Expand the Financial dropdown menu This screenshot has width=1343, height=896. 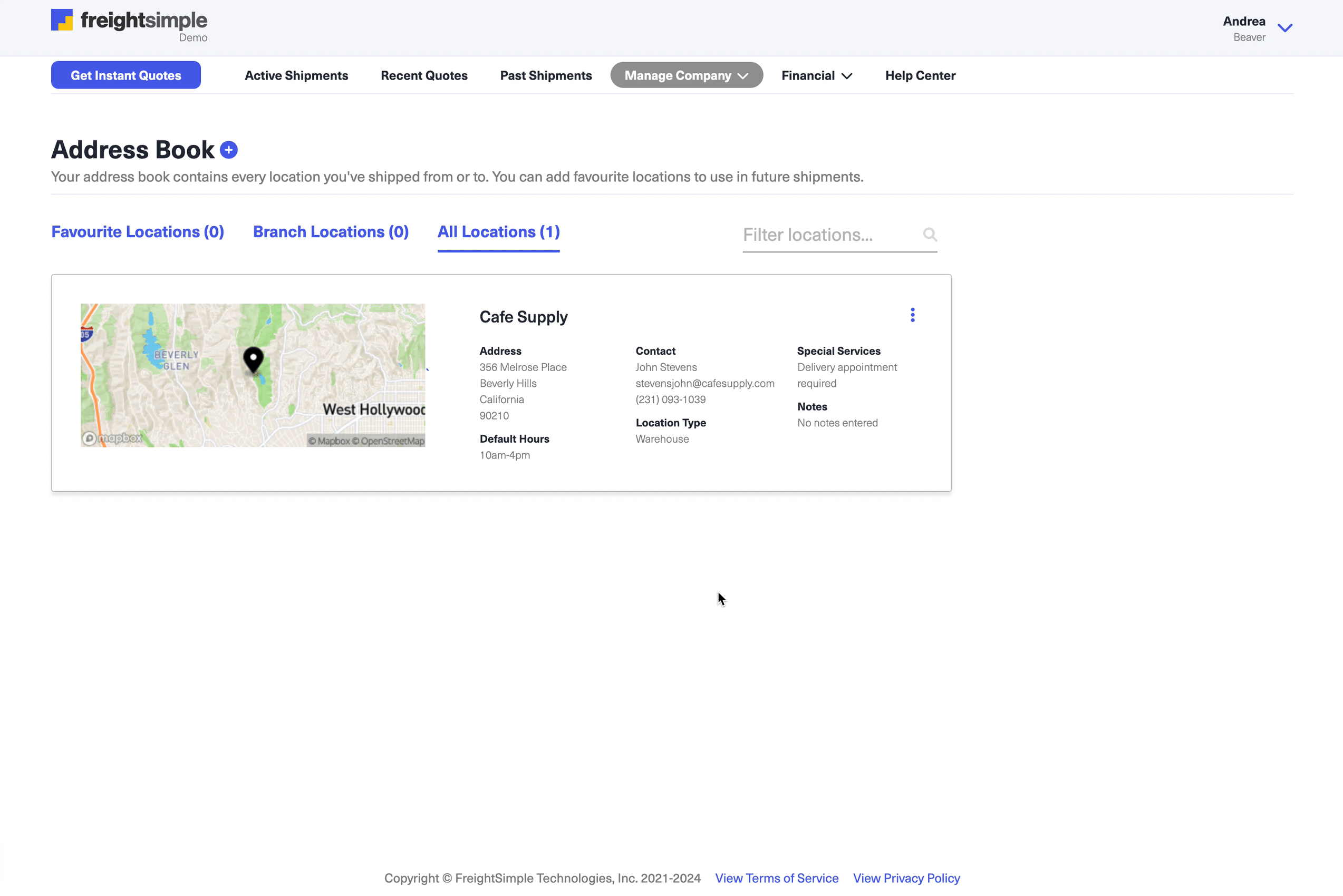[816, 75]
